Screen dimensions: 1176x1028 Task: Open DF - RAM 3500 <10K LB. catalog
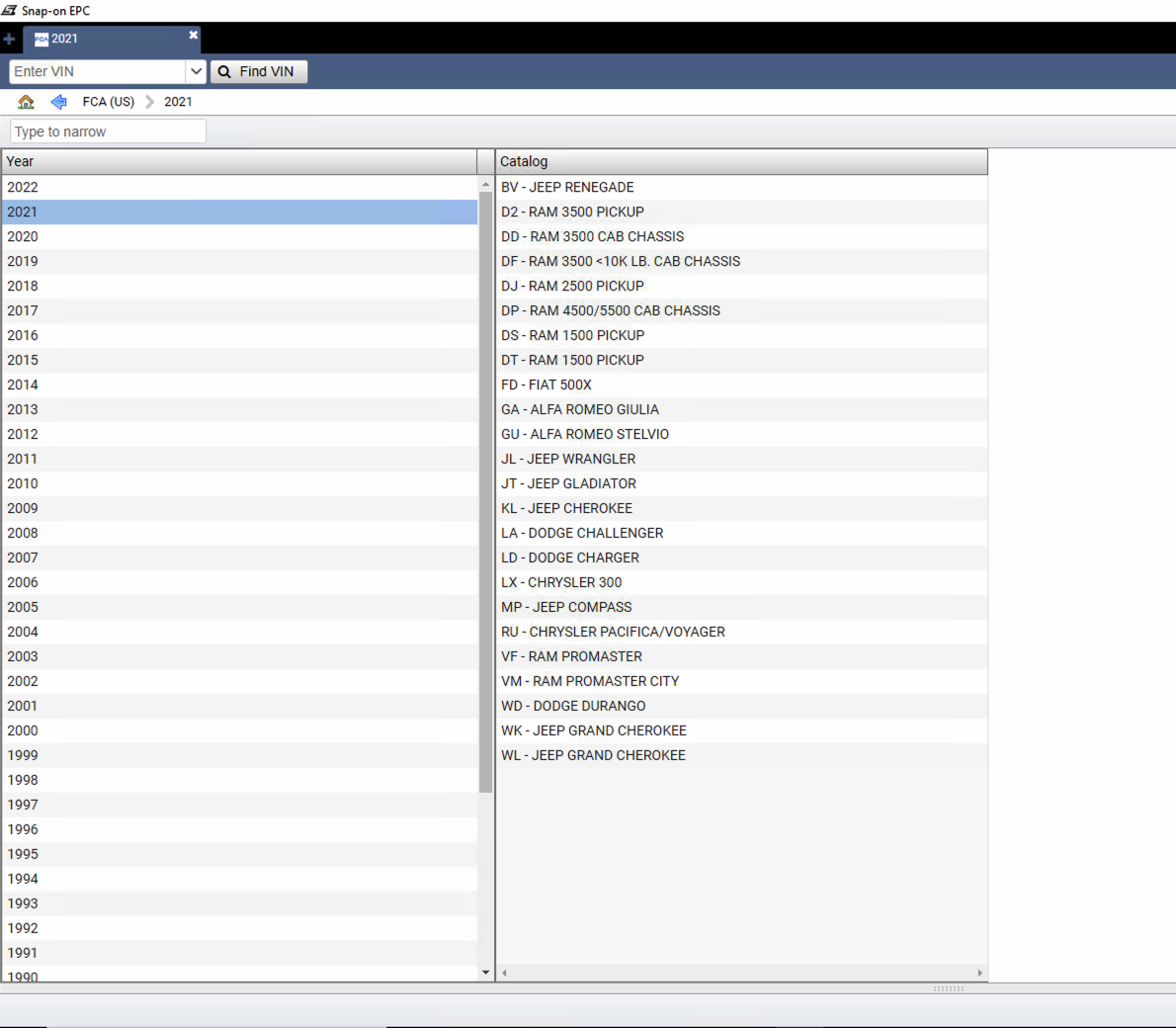tap(742, 261)
